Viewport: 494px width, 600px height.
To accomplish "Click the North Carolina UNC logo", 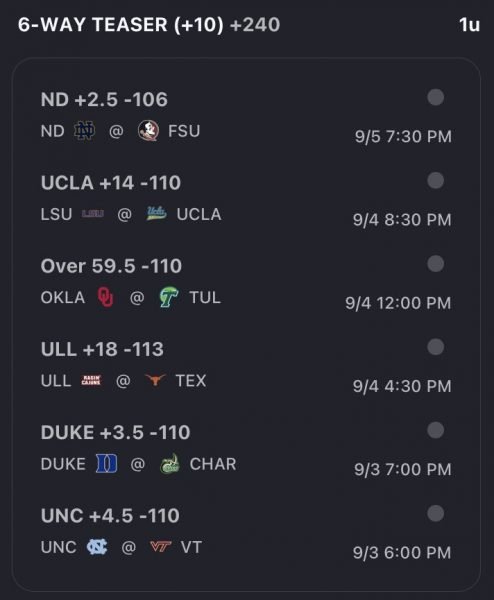I will pos(97,547).
